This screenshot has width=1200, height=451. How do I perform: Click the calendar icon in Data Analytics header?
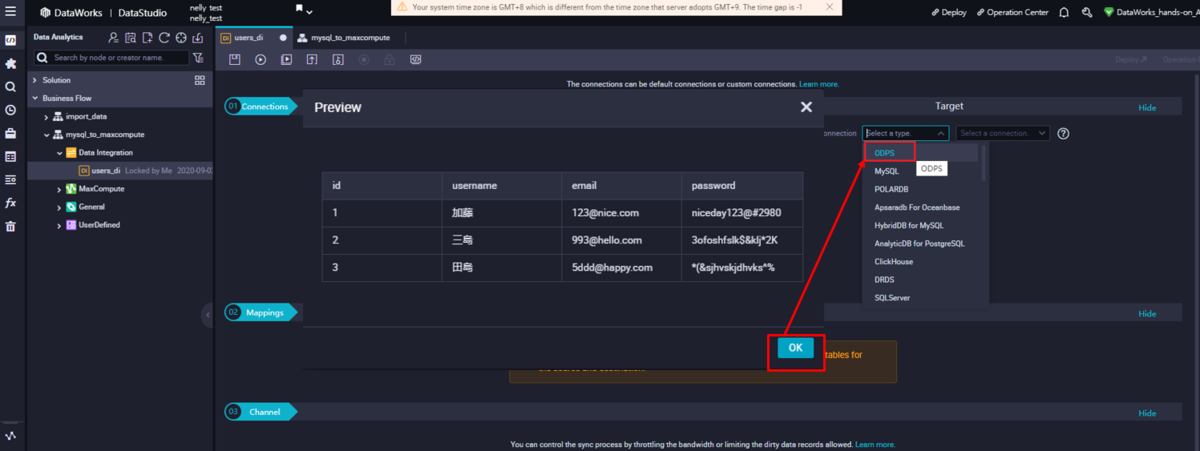[x=130, y=37]
